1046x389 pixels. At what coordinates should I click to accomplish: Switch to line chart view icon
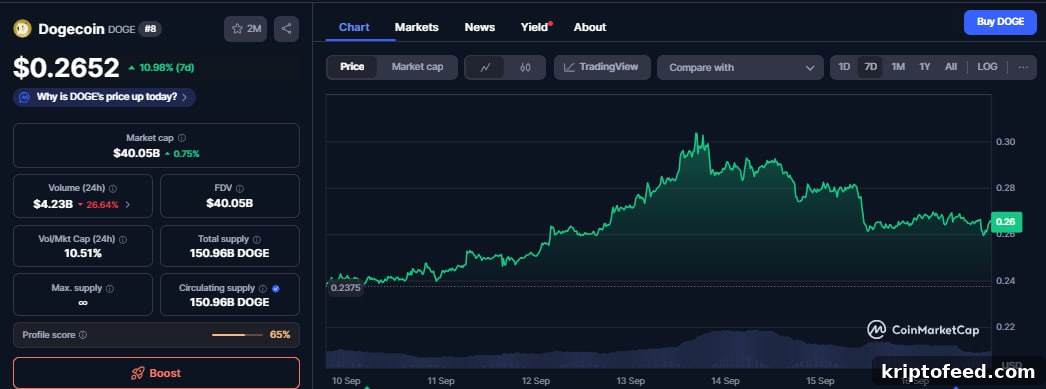coord(486,67)
